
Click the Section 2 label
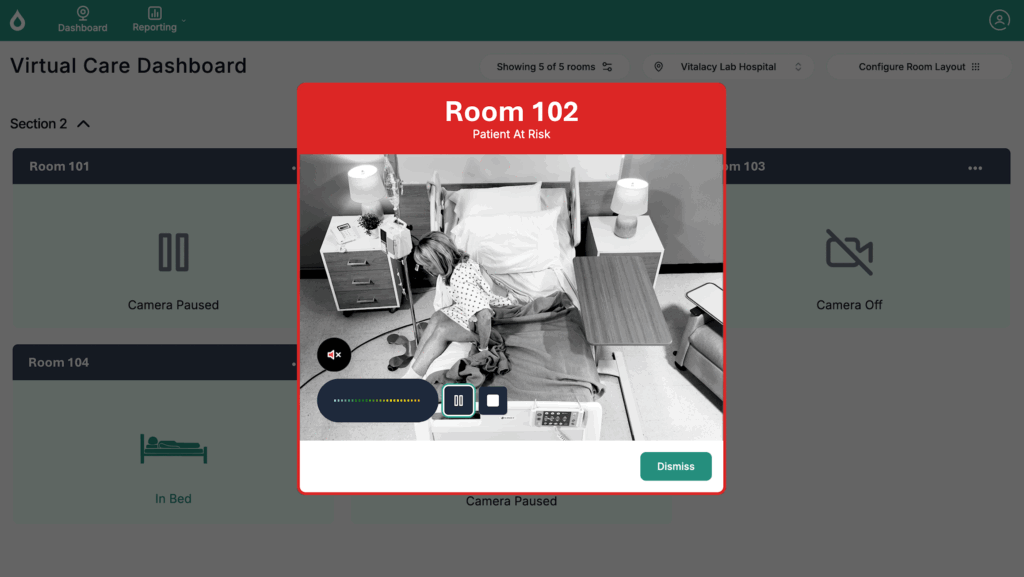(x=39, y=124)
